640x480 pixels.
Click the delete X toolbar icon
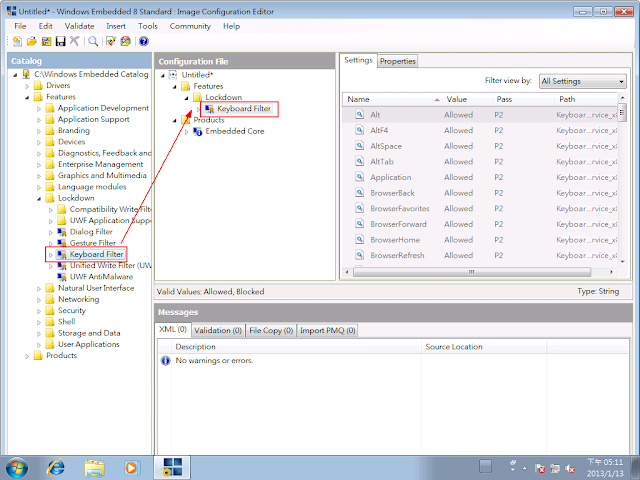(x=74, y=41)
